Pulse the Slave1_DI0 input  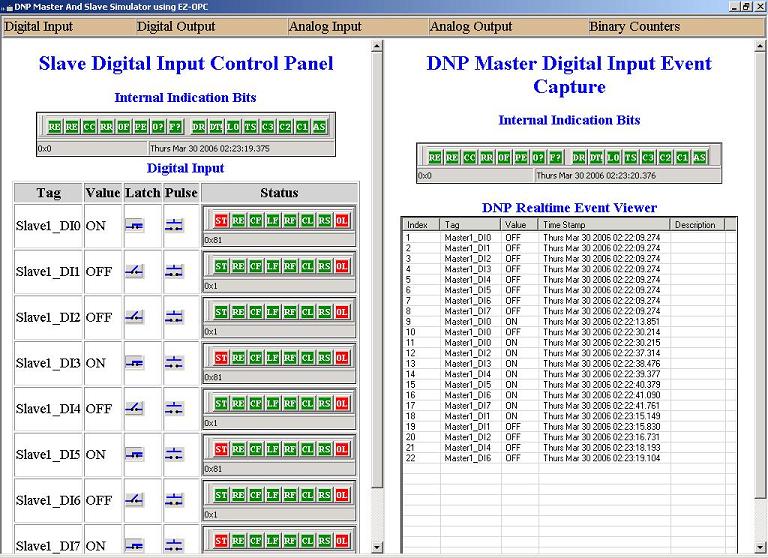174,225
